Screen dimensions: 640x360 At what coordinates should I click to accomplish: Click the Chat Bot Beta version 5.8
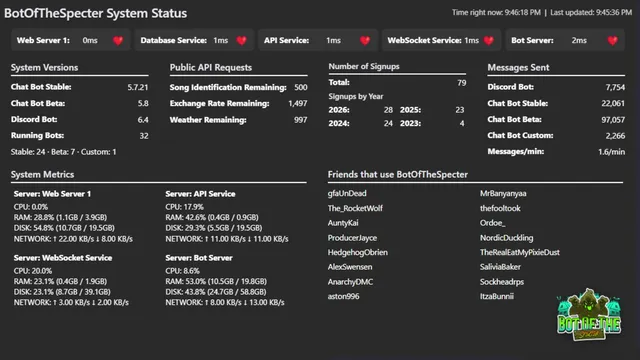[143, 103]
